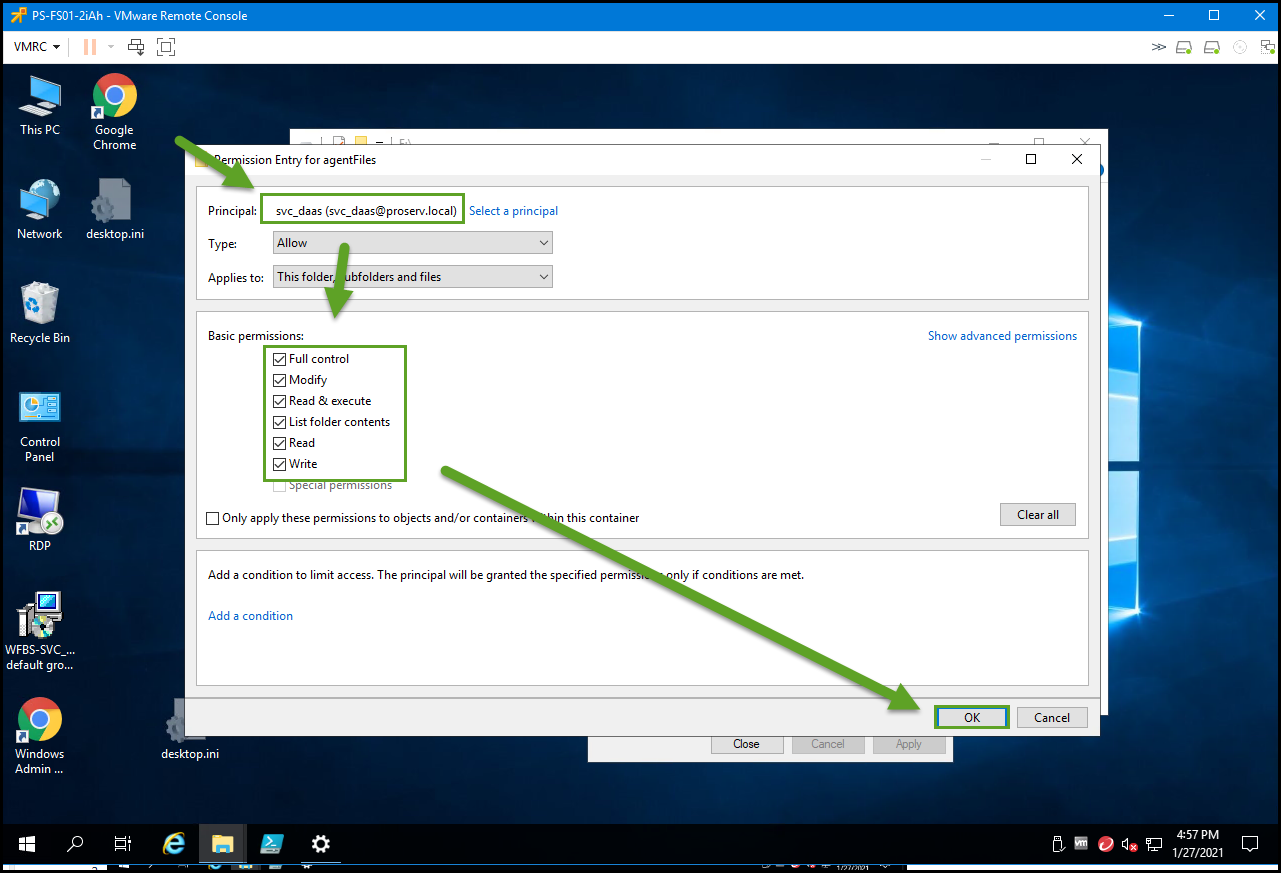Click the VMRC pause button
The image size is (1281, 873).
point(90,47)
